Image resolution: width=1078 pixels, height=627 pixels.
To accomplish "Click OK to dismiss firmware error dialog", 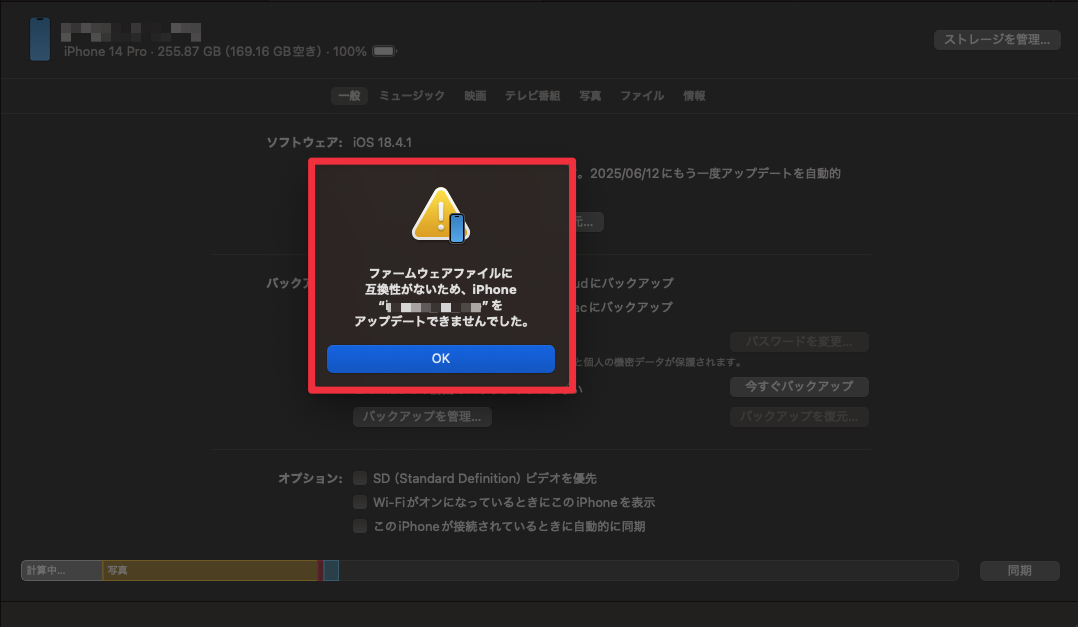I will click(441, 359).
